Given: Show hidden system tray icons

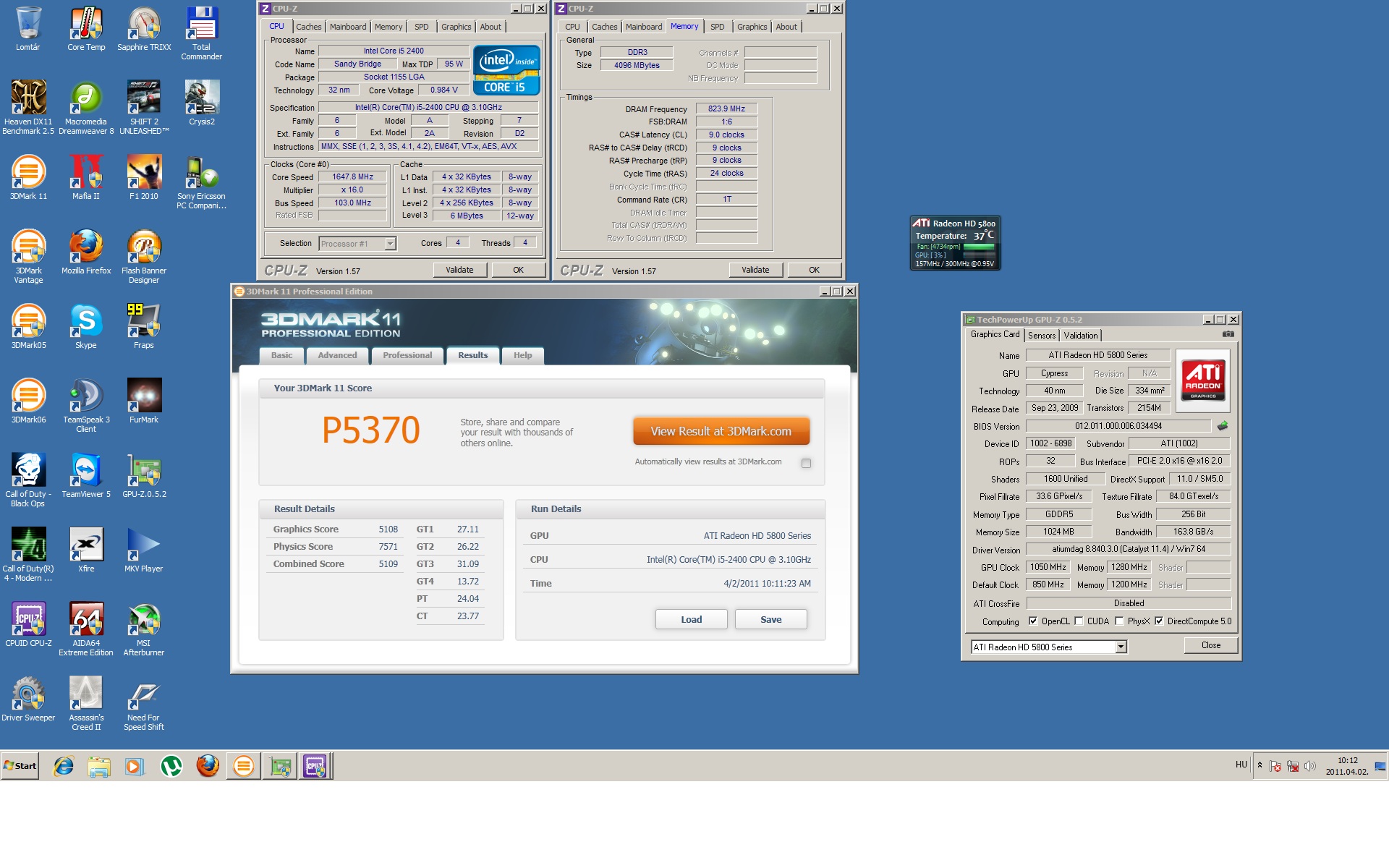Looking at the screenshot, I should point(1260,765).
